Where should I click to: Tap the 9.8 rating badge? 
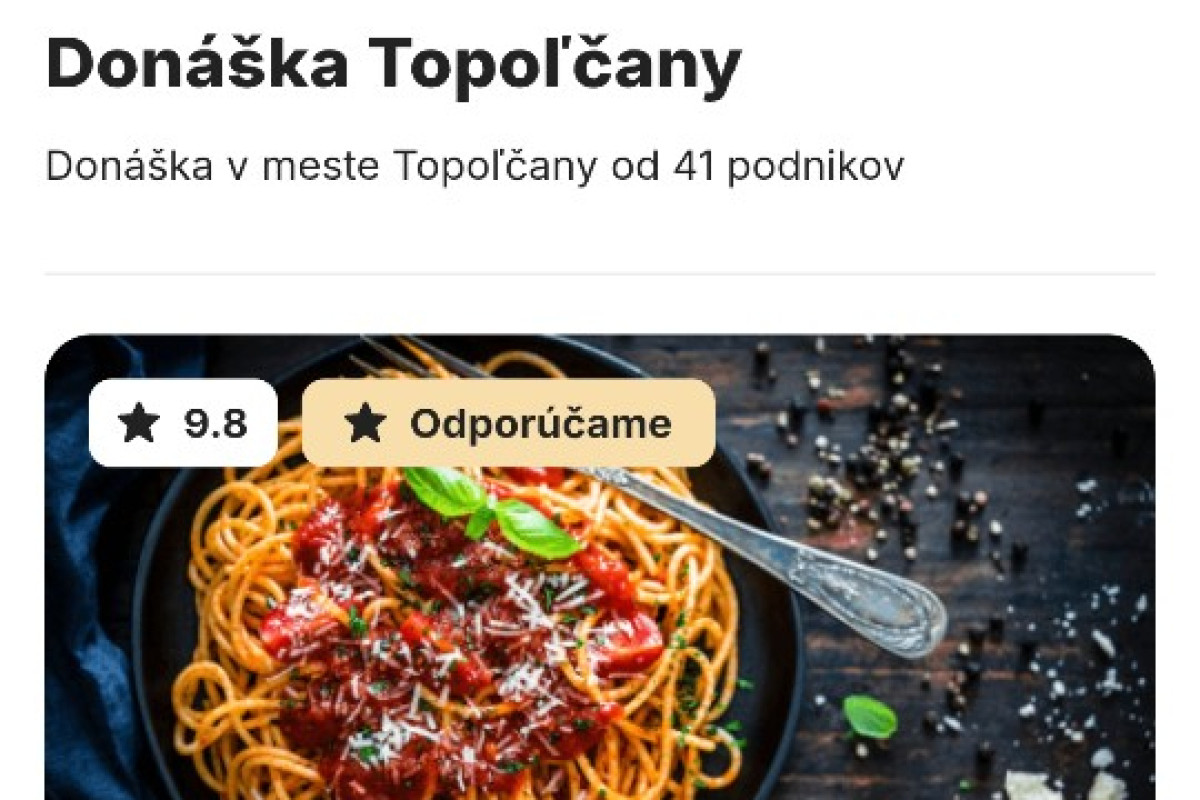[183, 423]
